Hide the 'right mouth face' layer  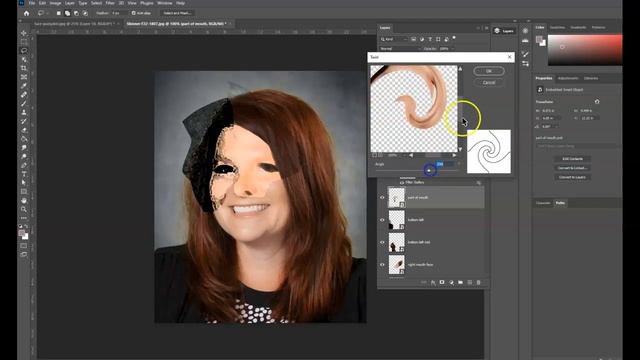pyautogui.click(x=382, y=264)
